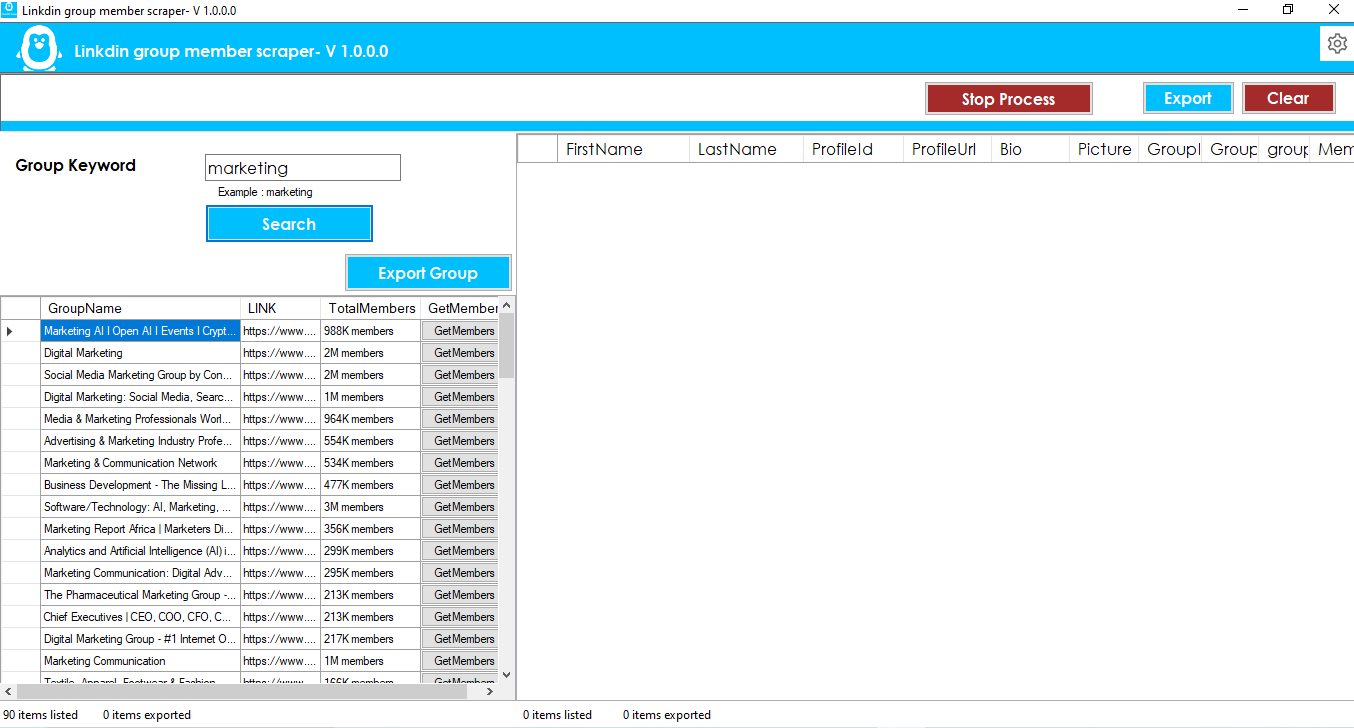Click the '477K members' cell
The image size is (1354, 728).
(x=371, y=485)
